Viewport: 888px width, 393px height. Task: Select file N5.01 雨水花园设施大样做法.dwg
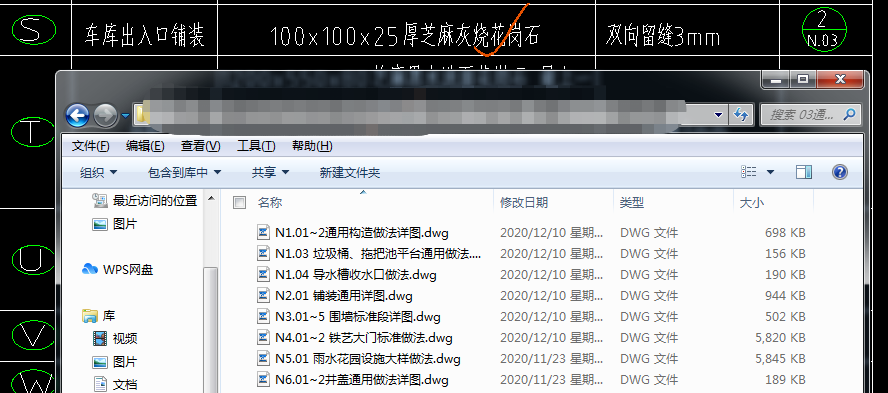pos(368,359)
